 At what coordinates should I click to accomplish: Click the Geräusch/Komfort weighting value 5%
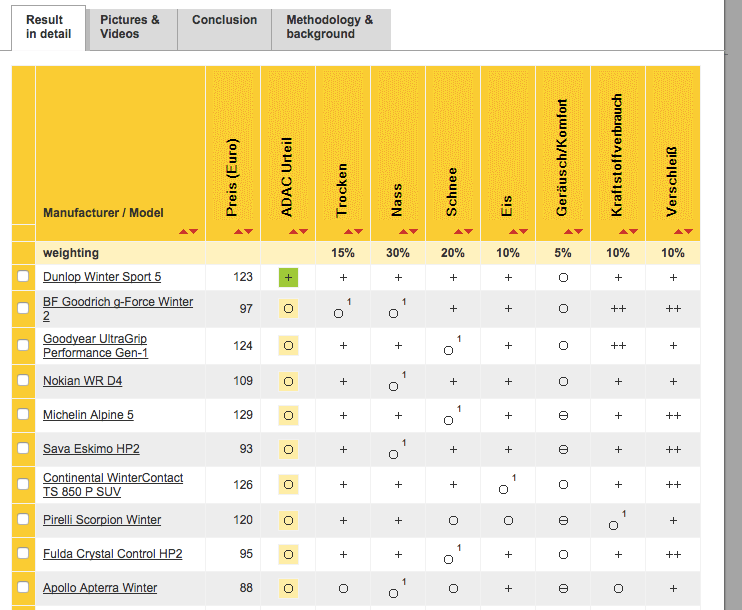point(563,253)
